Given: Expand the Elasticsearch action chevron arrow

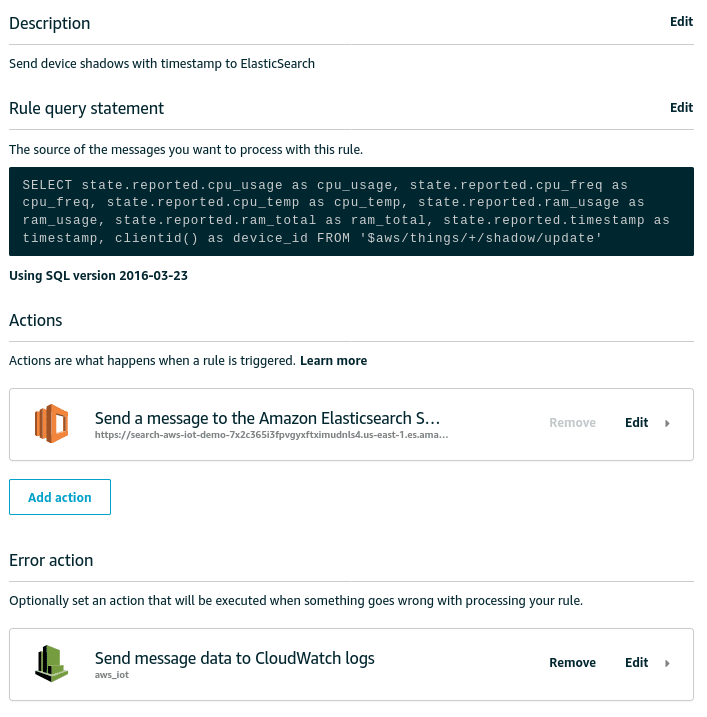Looking at the screenshot, I should point(667,423).
